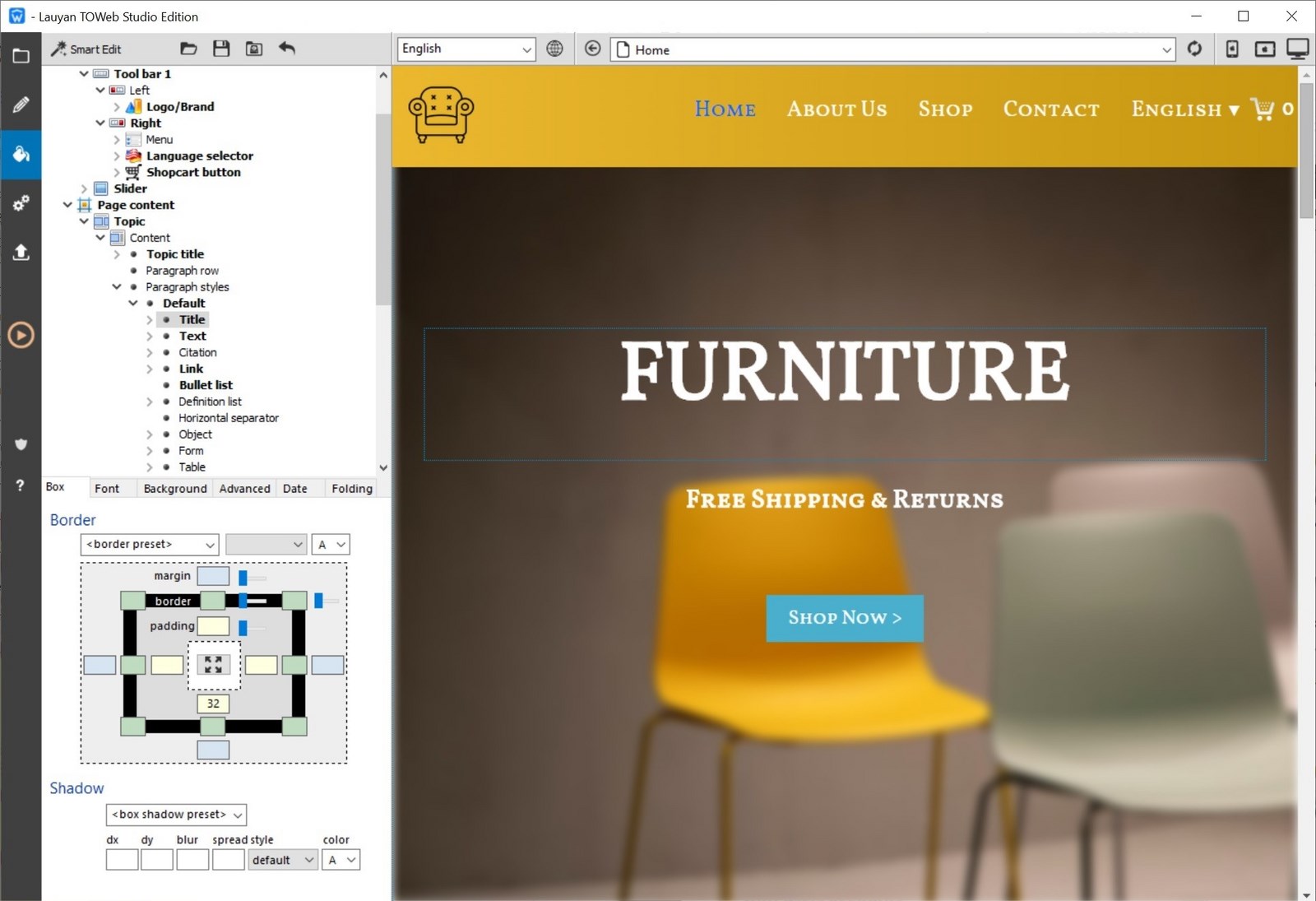This screenshot has width=1316, height=901.
Task: Switch to the Font tab
Action: [x=107, y=488]
